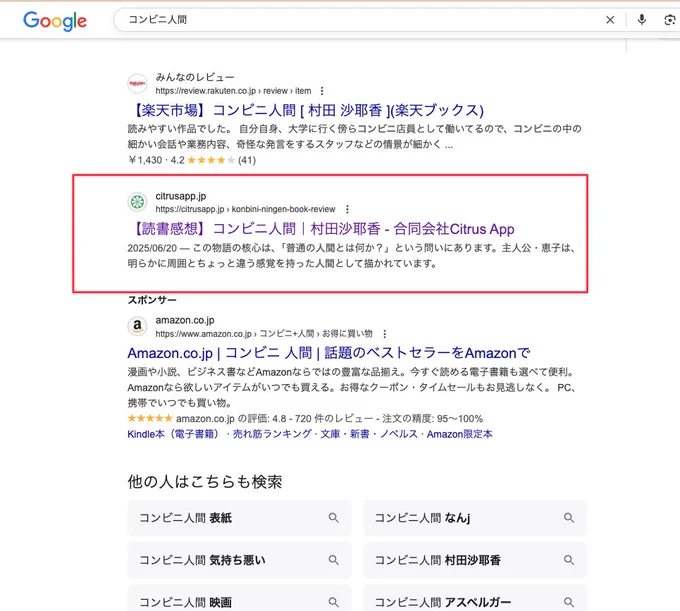The height and width of the screenshot is (611, 680).
Task: Click 他の人はこちらも検索 heading
Action: pyautogui.click(x=205, y=482)
